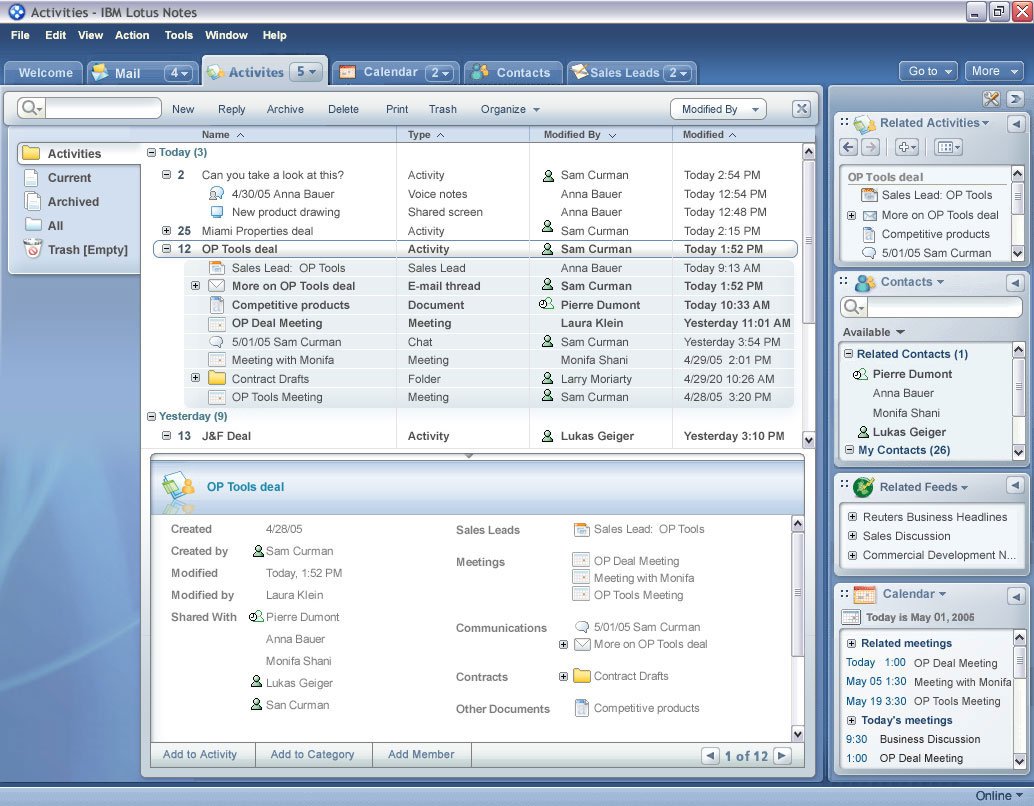Switch to the Sales Leads tab

pos(624,73)
